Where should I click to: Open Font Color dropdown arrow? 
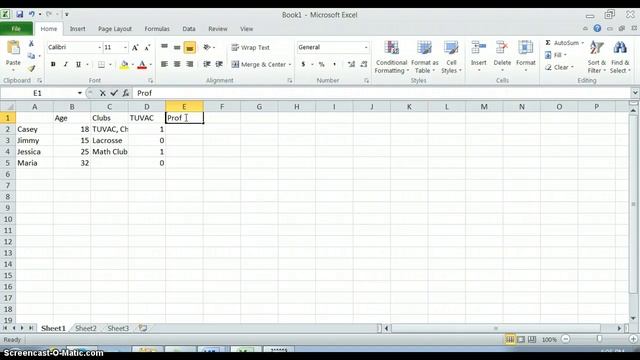[x=151, y=64]
